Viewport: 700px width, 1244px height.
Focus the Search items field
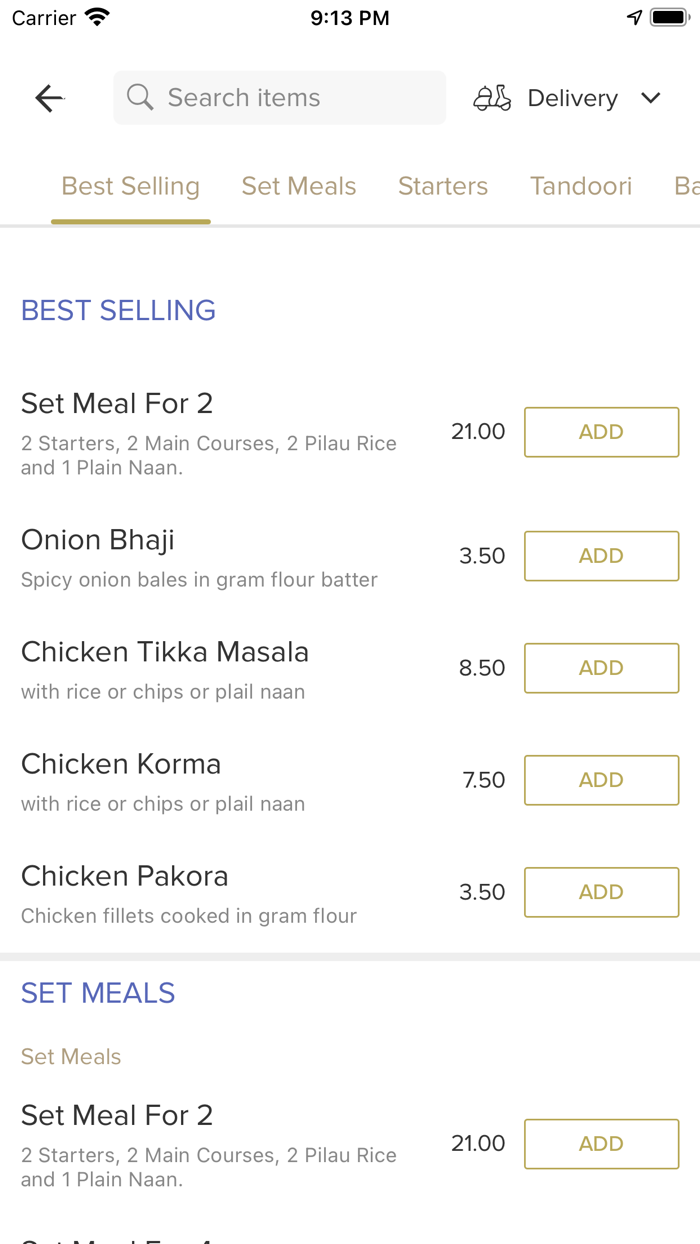(x=290, y=98)
